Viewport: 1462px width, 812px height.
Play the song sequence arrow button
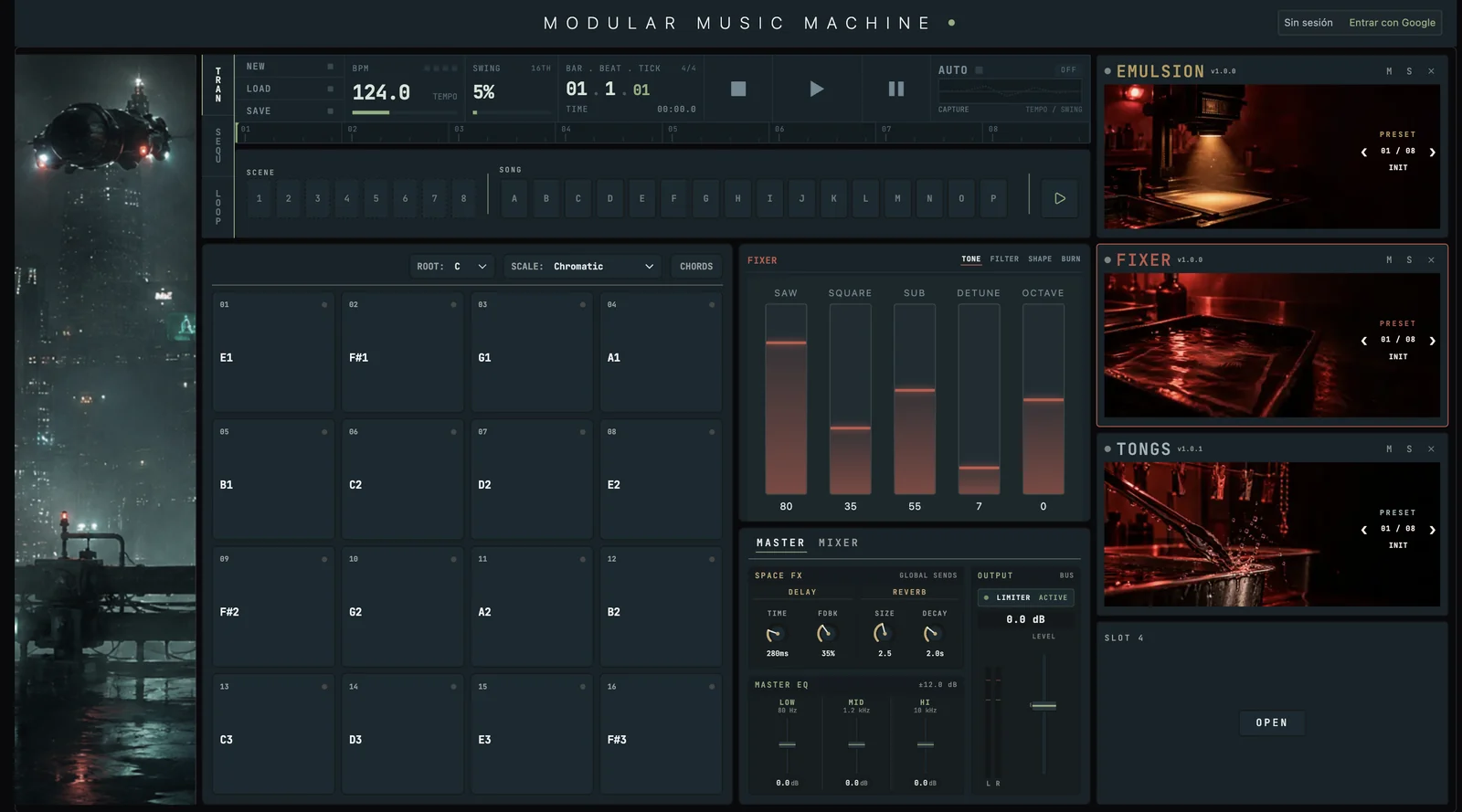(x=1060, y=198)
